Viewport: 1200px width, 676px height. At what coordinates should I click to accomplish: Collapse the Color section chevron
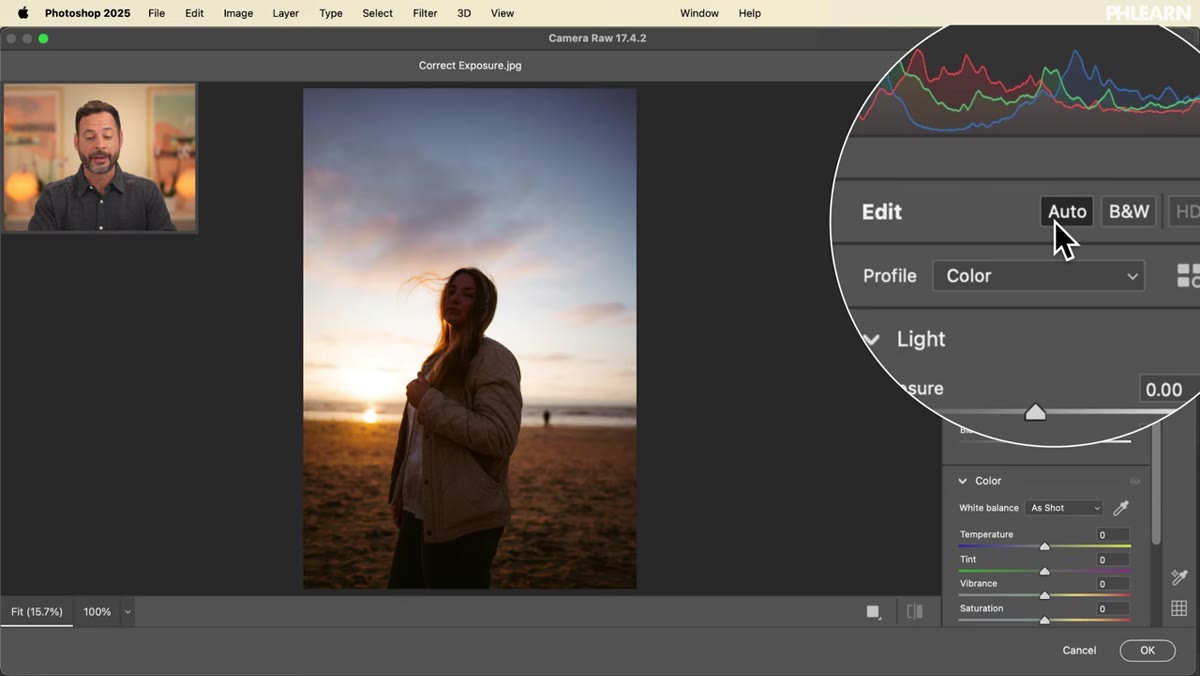(x=963, y=481)
